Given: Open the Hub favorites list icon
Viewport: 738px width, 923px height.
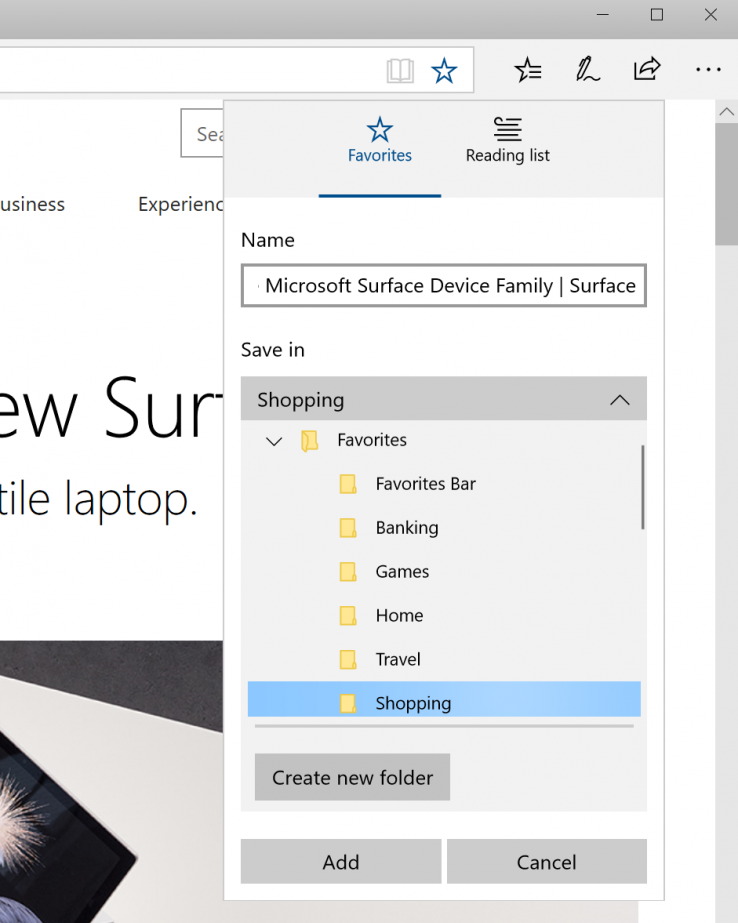Looking at the screenshot, I should click(528, 70).
